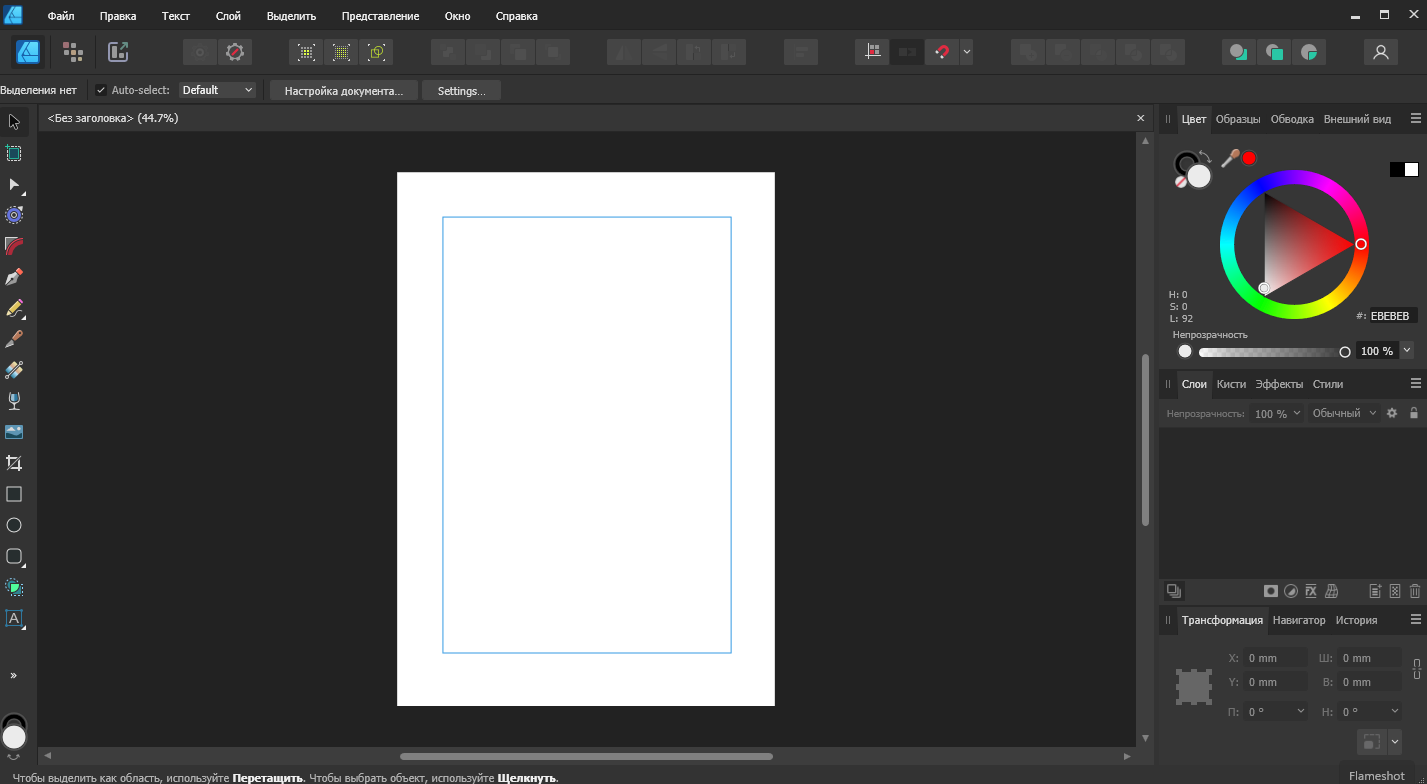Switch to Designer Persona
Image resolution: width=1427 pixels, height=784 pixels.
coord(27,52)
